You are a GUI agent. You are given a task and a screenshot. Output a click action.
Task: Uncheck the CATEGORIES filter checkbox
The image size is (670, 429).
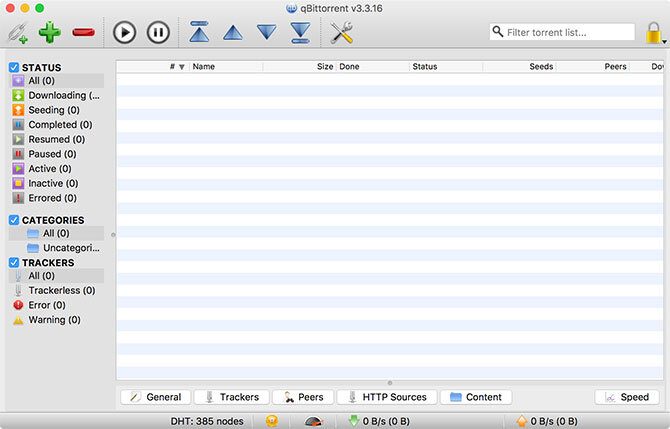point(14,220)
